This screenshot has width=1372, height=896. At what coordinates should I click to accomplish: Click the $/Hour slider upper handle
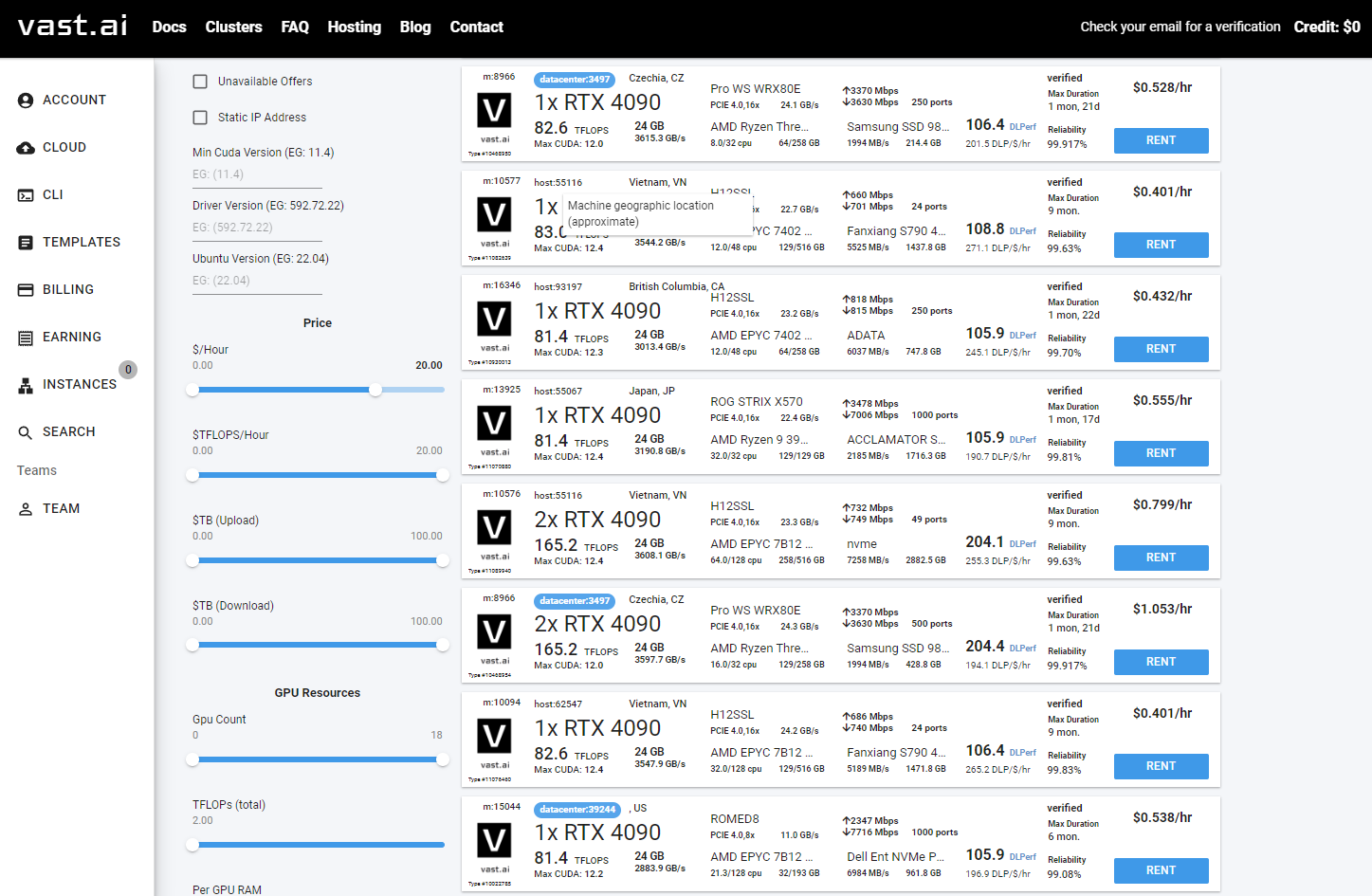point(375,390)
